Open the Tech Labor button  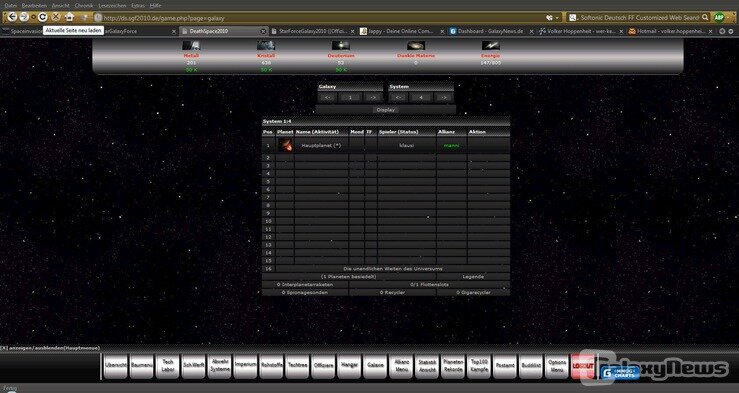168,366
